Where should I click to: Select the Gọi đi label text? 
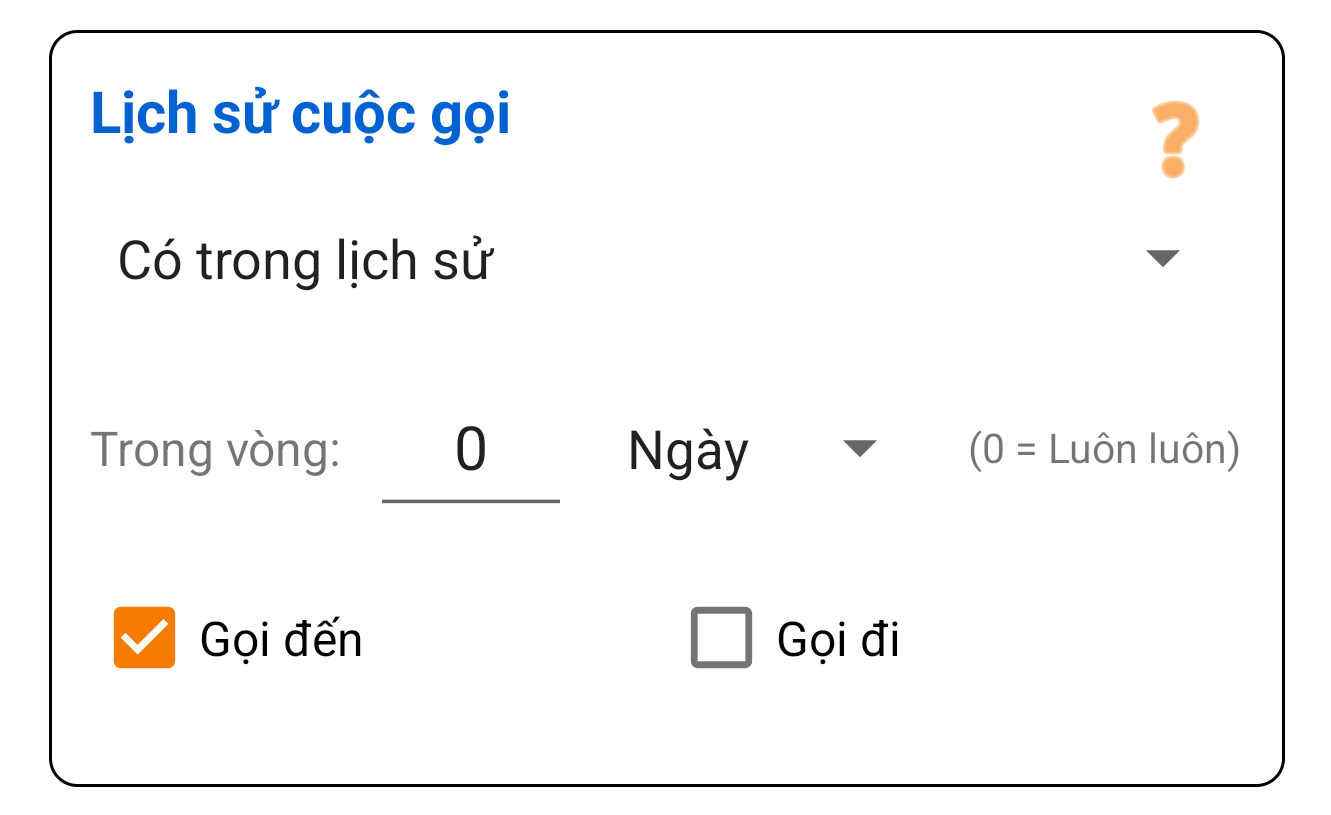click(840, 638)
